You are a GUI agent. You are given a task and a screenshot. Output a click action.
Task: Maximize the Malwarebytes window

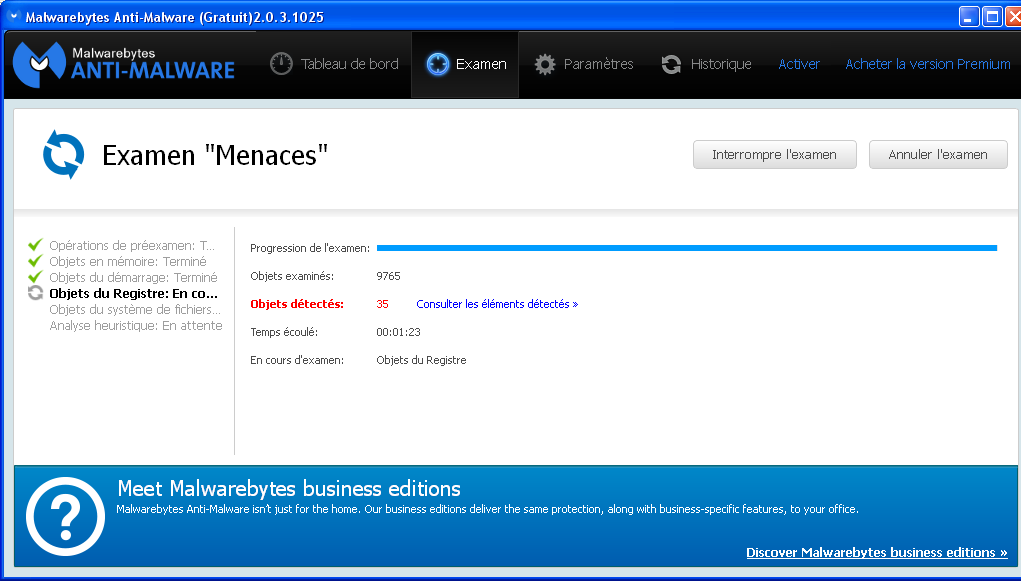(992, 16)
